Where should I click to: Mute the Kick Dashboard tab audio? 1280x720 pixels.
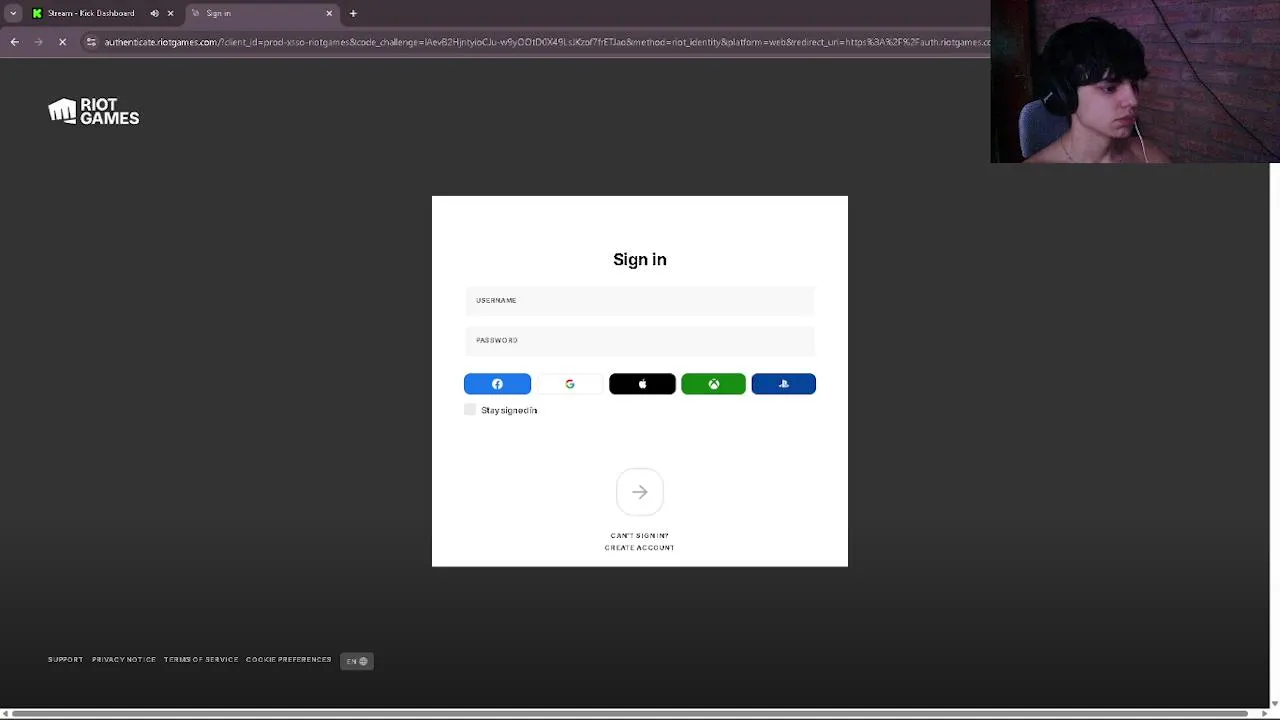click(154, 13)
